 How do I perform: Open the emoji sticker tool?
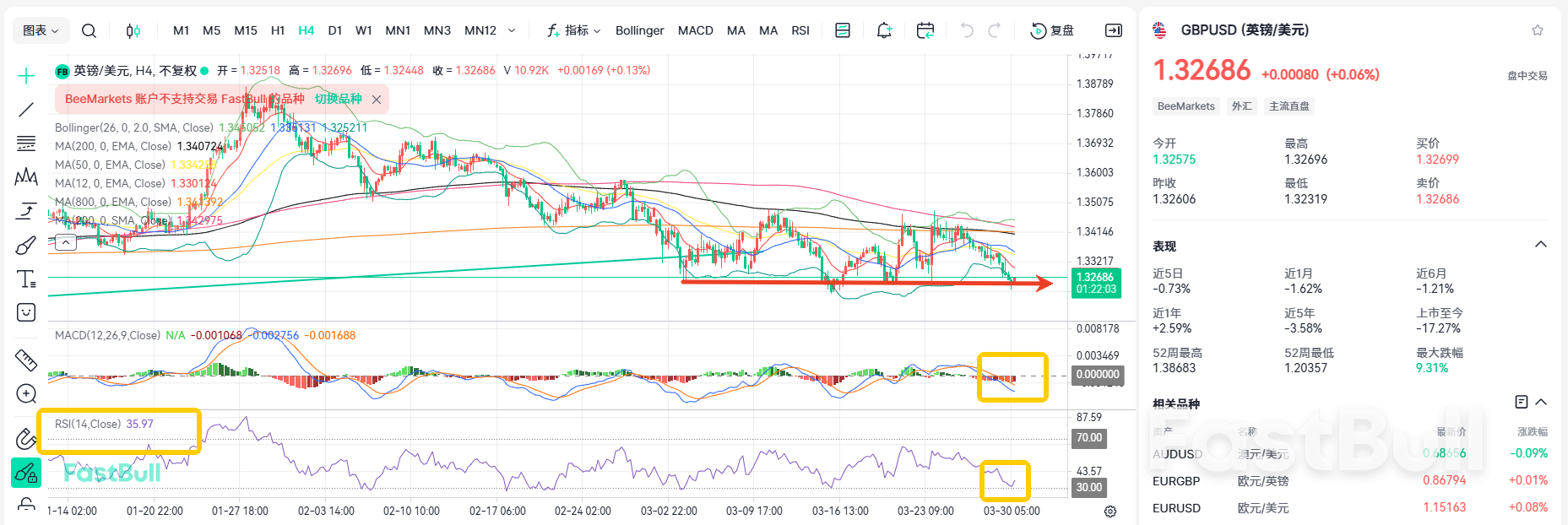click(x=26, y=312)
